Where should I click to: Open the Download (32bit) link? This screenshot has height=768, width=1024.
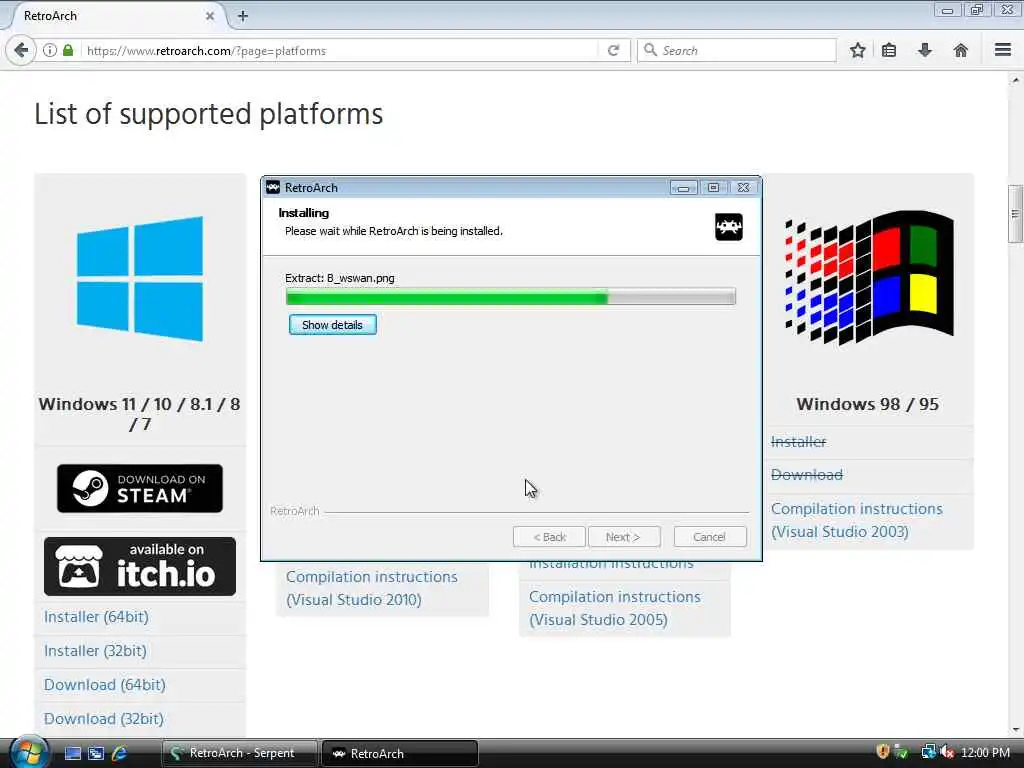point(104,718)
